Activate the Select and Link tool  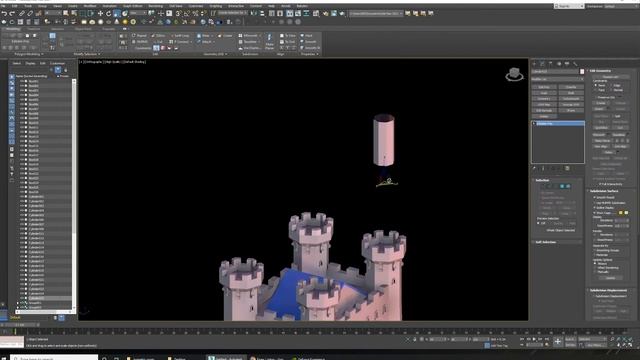click(x=22, y=13)
